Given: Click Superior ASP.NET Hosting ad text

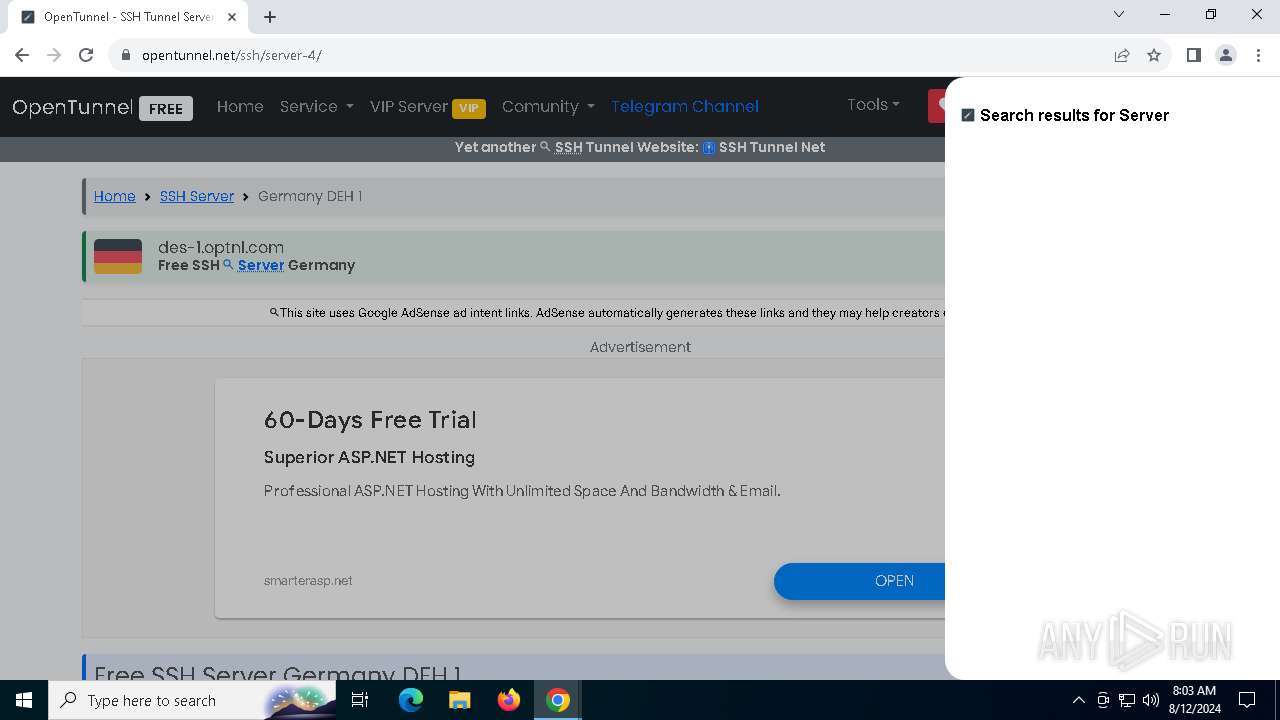Looking at the screenshot, I should tap(369, 457).
